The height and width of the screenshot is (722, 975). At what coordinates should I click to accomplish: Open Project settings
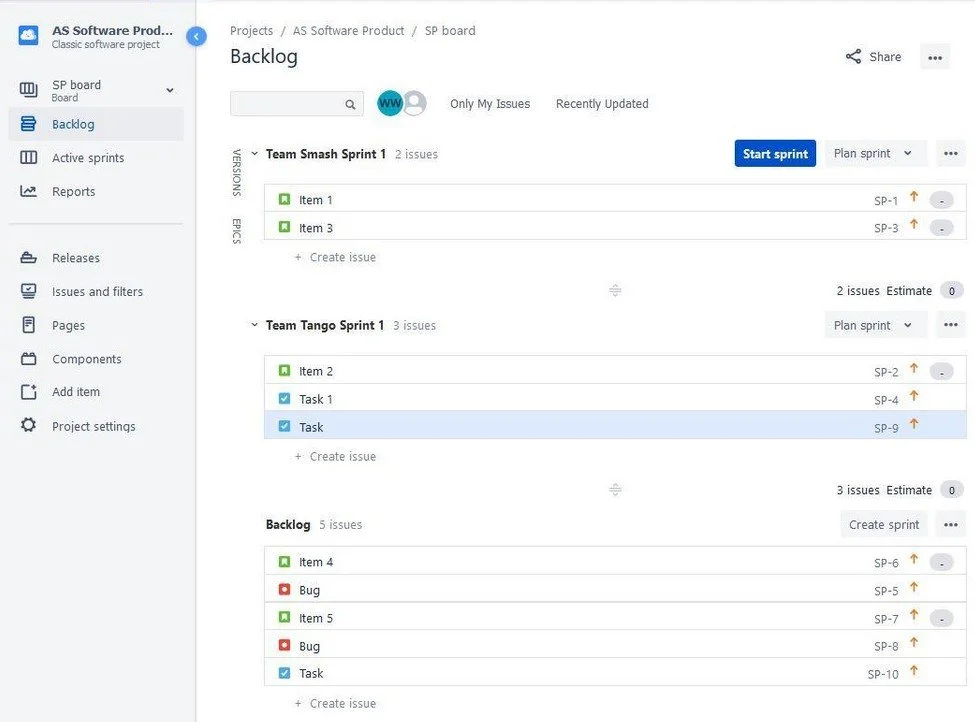pos(93,426)
